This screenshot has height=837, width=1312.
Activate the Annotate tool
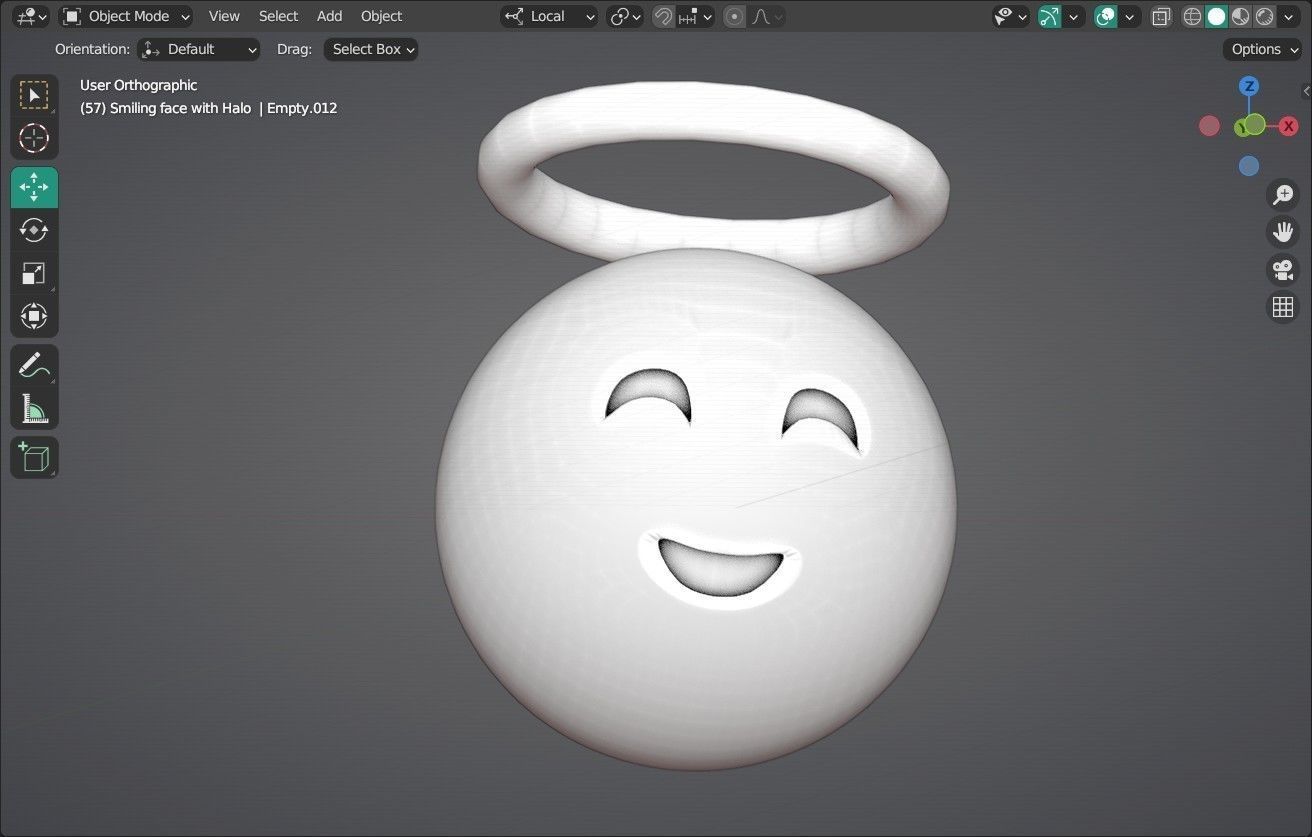point(34,364)
